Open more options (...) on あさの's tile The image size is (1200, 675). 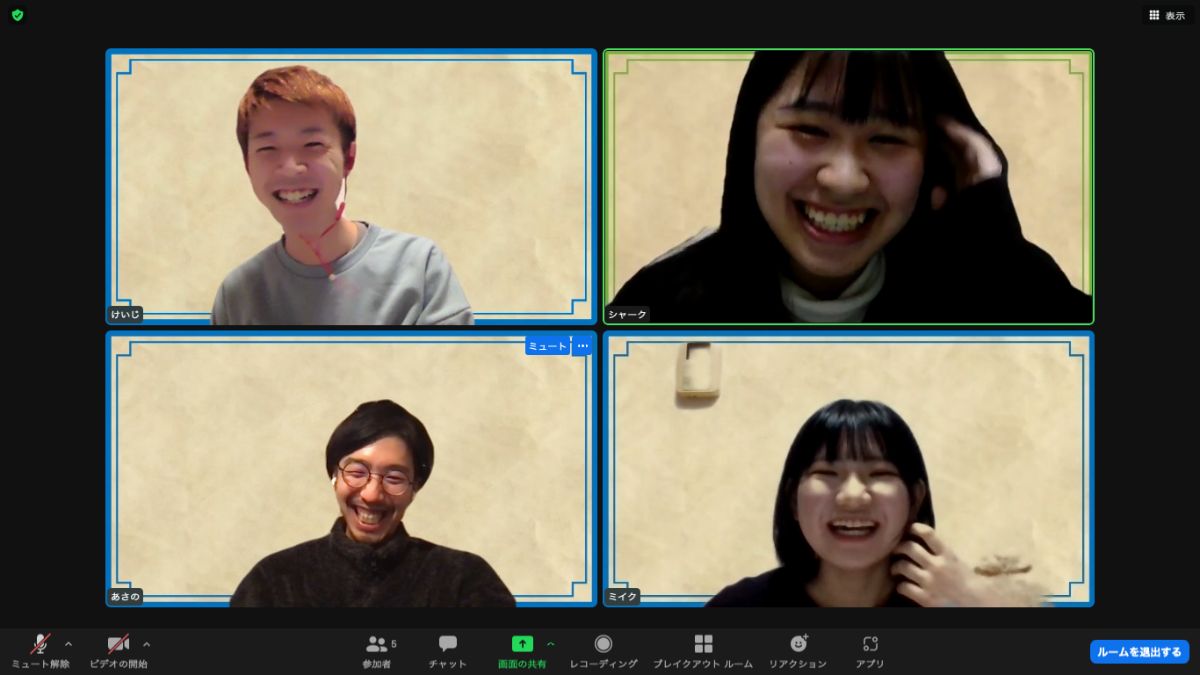(x=582, y=344)
